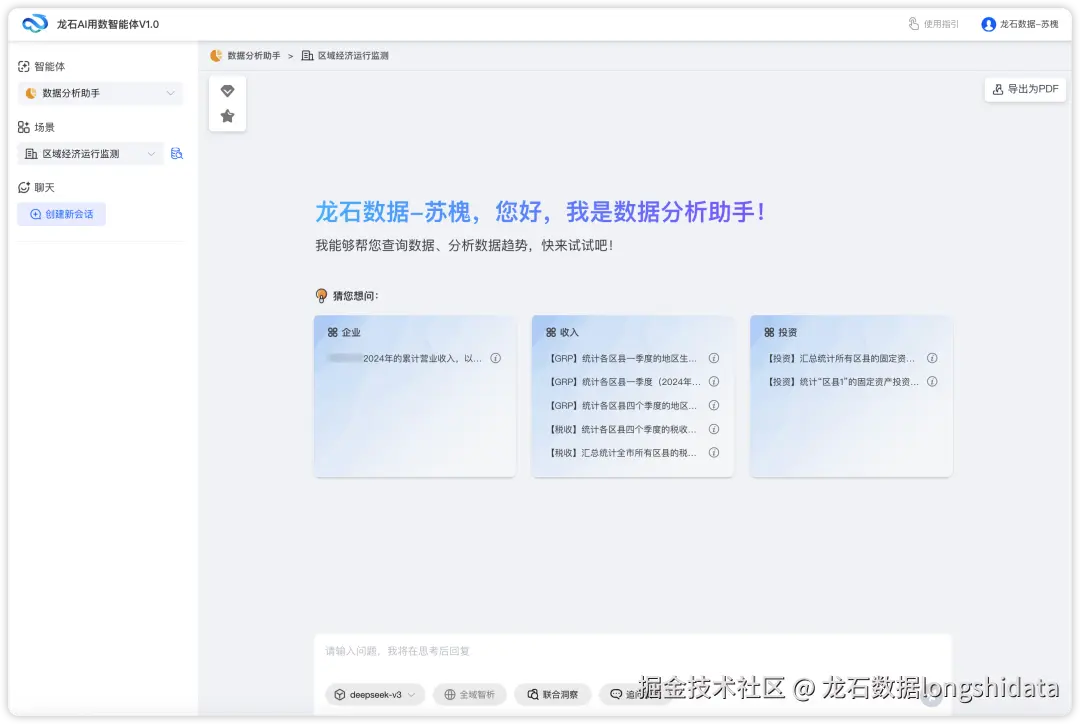Click the 智能体 section icon
The width and height of the screenshot is (1080, 724).
click(x=23, y=66)
